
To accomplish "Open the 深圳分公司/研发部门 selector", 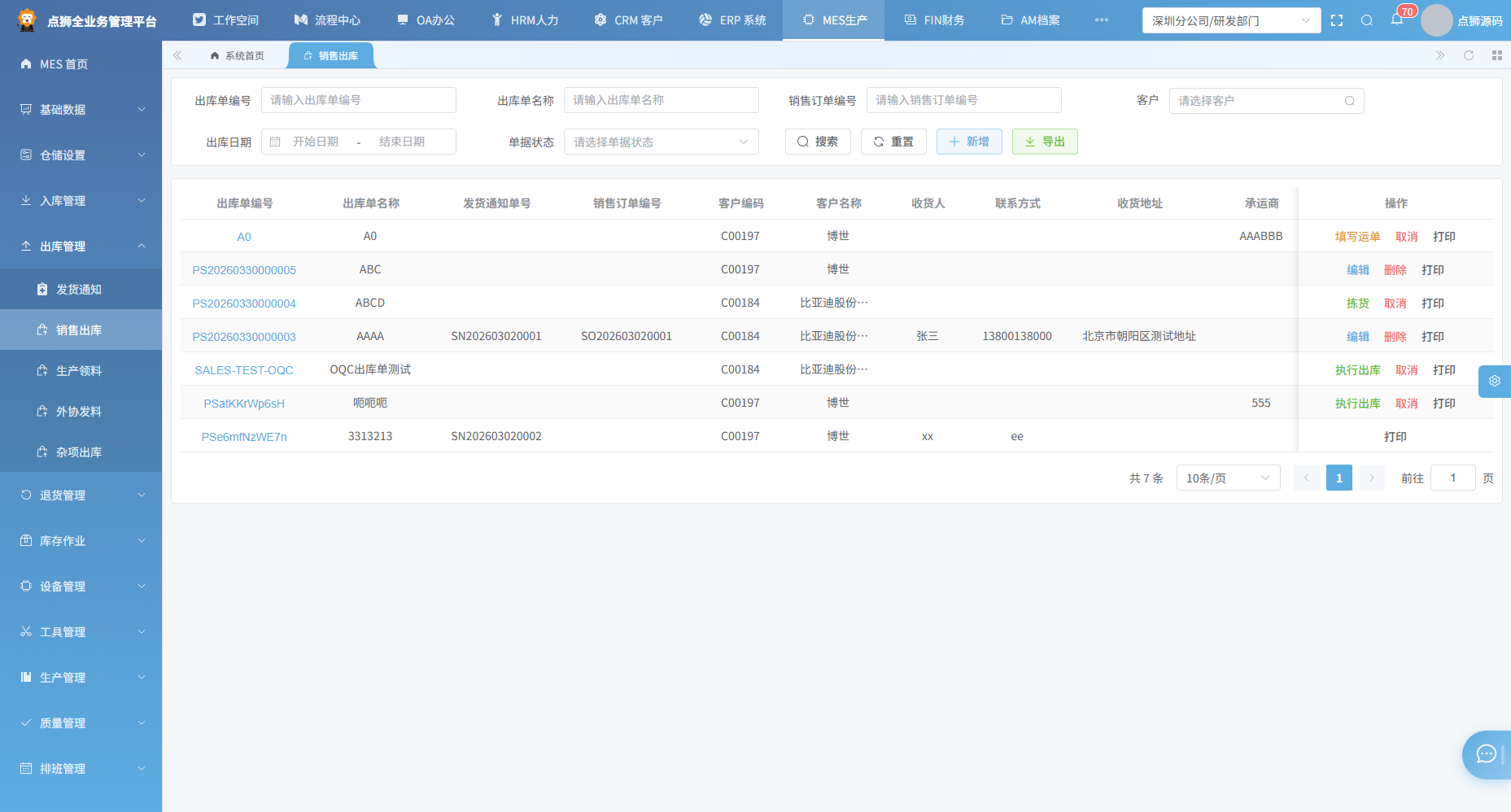I will tap(1231, 20).
